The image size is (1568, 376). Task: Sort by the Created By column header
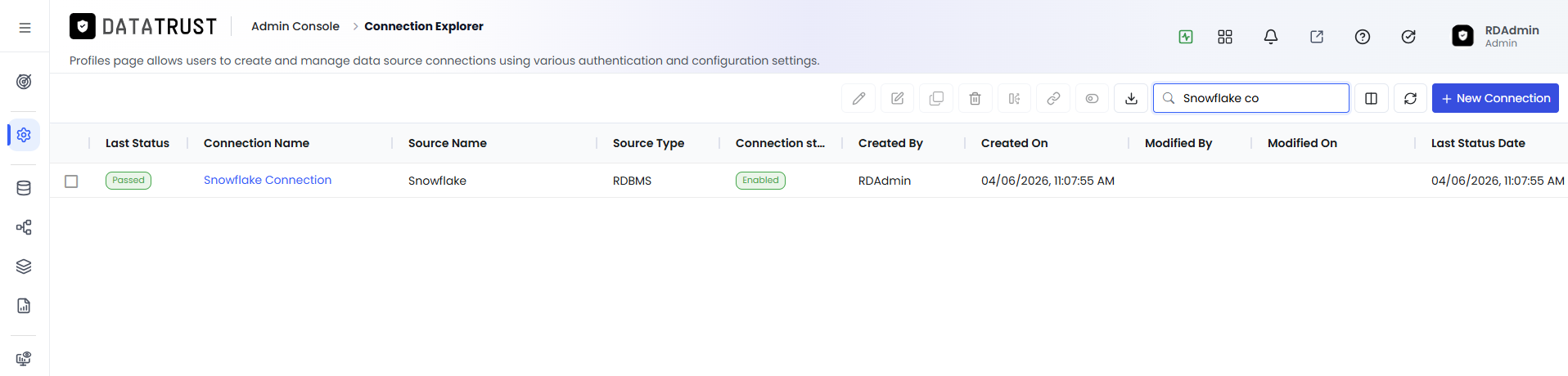890,143
